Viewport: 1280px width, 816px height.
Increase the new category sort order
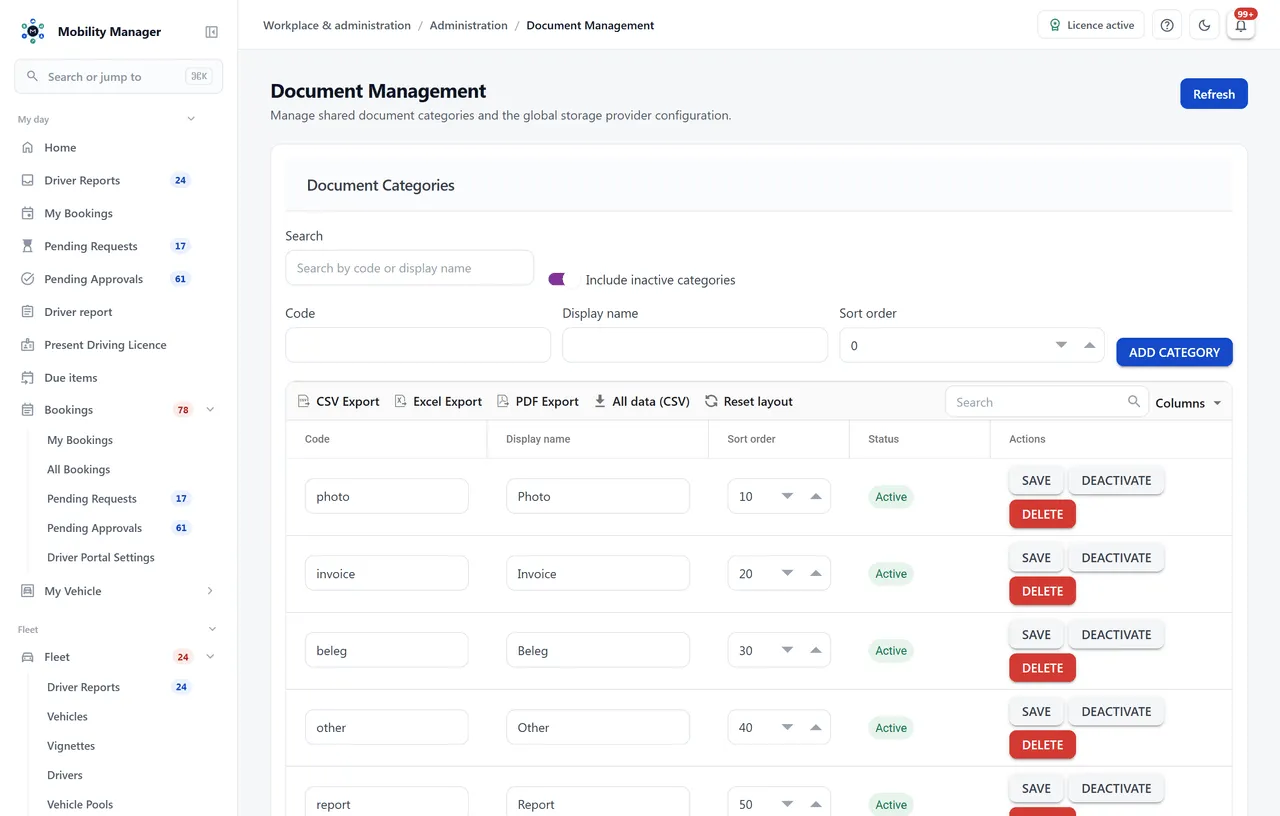click(x=1089, y=345)
